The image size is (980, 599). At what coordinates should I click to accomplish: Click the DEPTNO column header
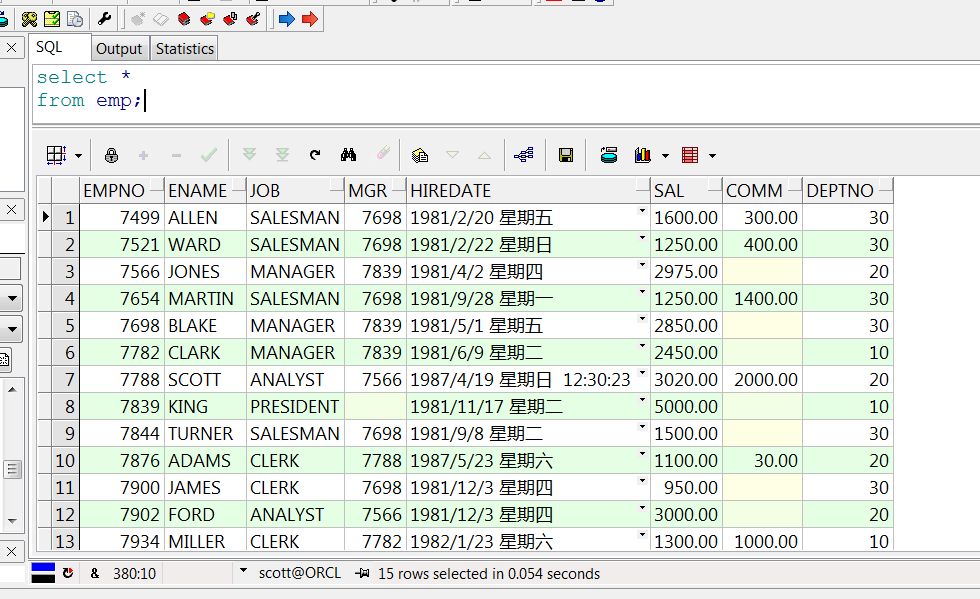click(x=848, y=190)
